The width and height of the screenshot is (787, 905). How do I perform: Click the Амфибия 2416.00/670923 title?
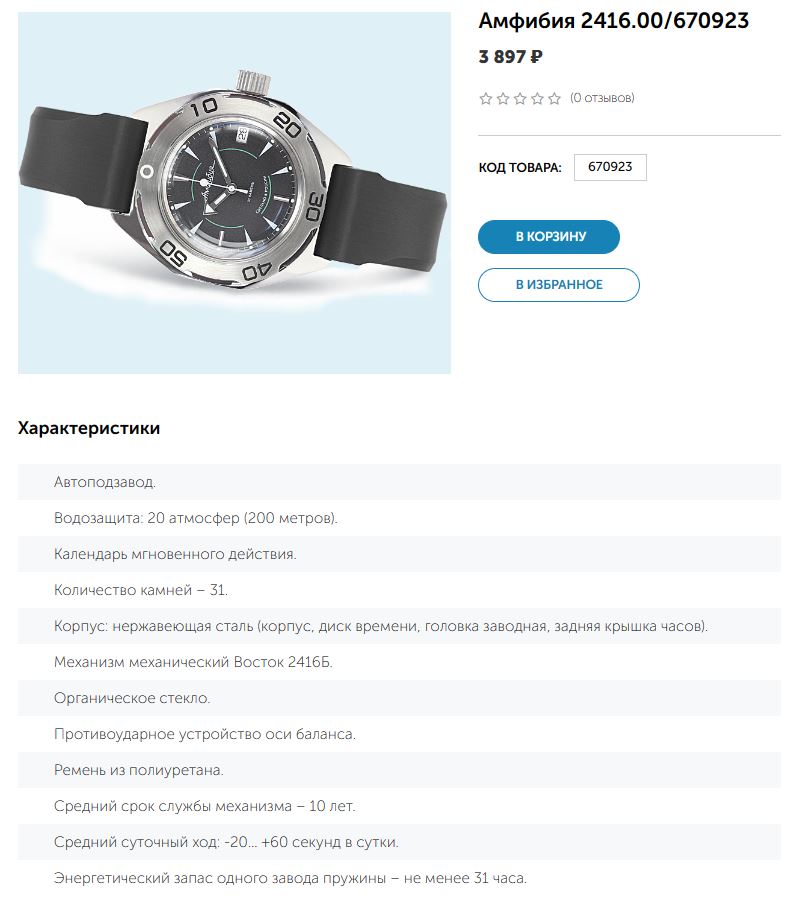pos(614,21)
